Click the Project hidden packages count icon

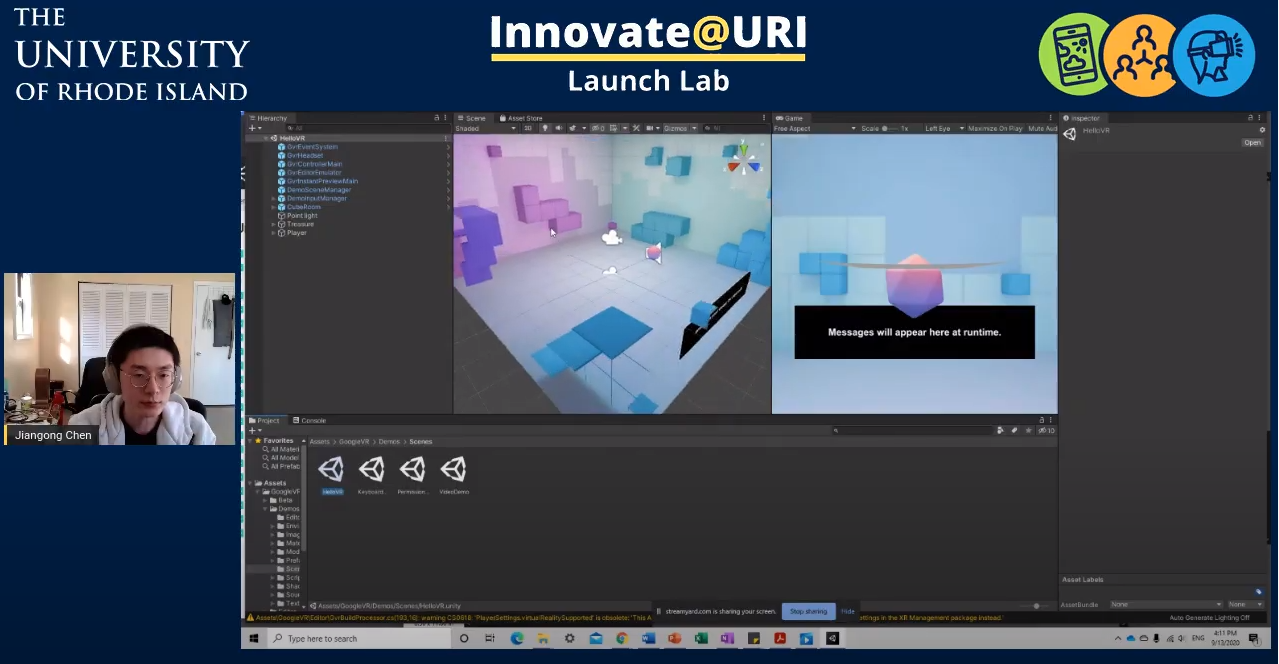tap(1045, 430)
